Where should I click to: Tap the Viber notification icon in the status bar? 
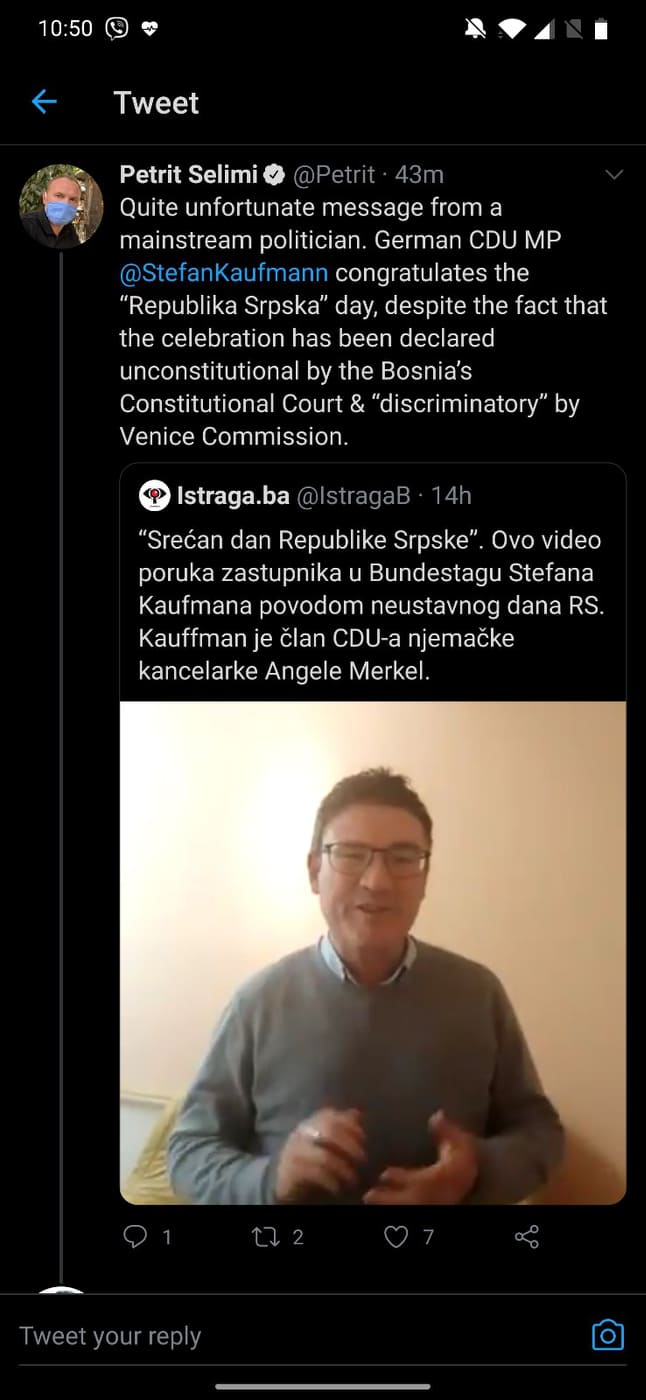tap(117, 29)
